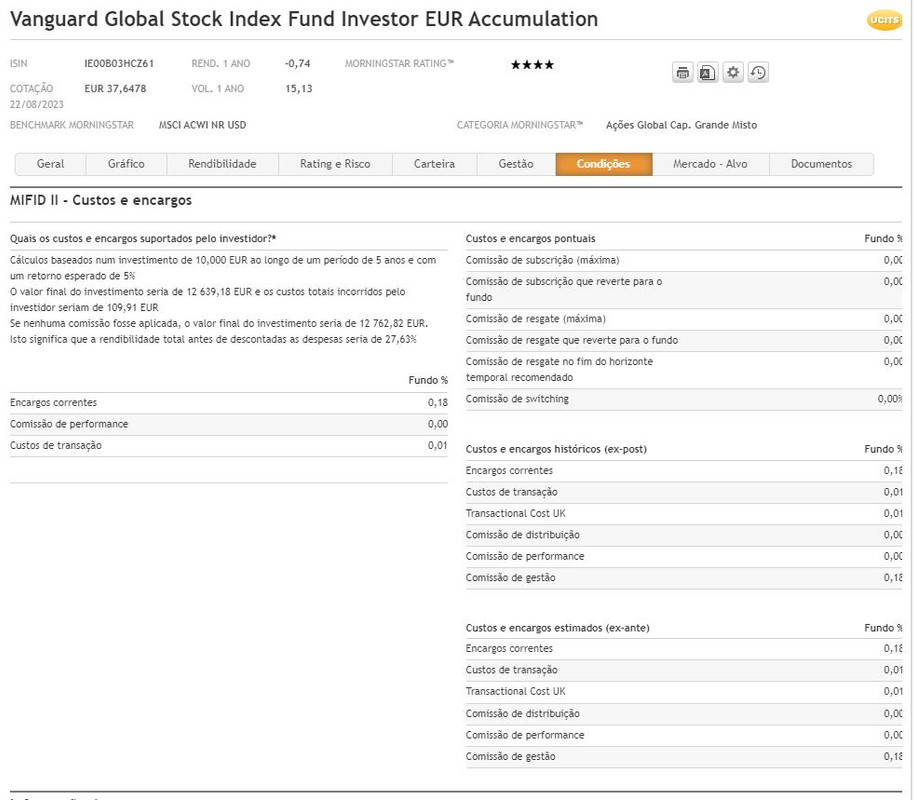
Task: Click Encargos correntes in ex-ante table
Action: coord(684,649)
